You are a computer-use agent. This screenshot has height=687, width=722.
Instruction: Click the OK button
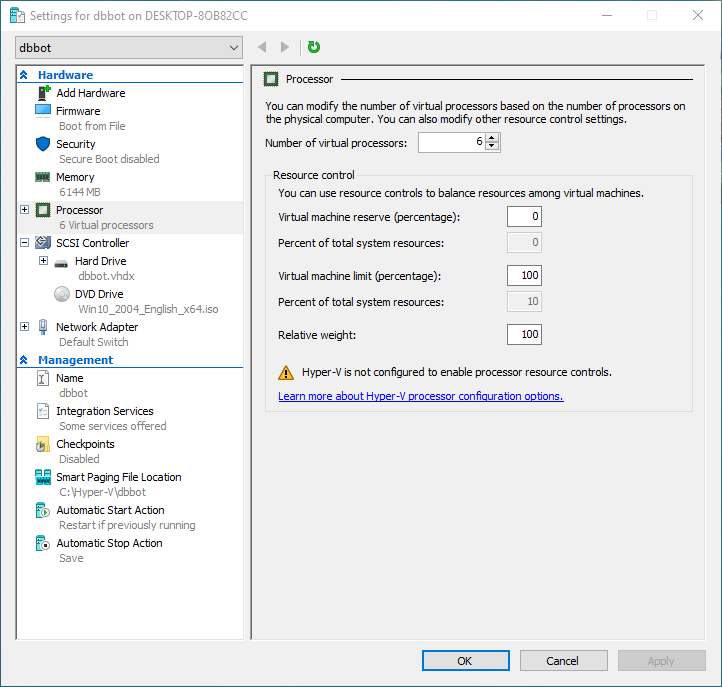tap(466, 661)
